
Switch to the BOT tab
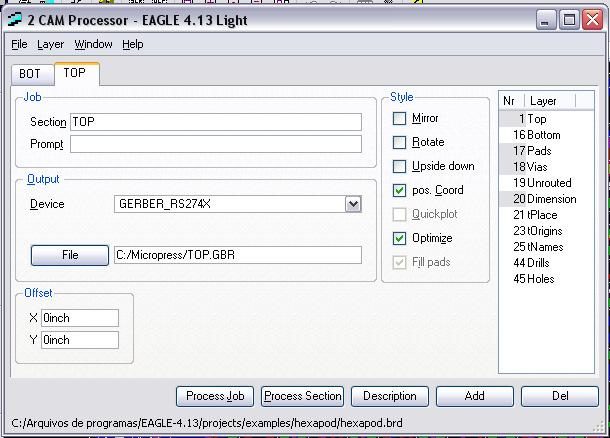(x=32, y=74)
